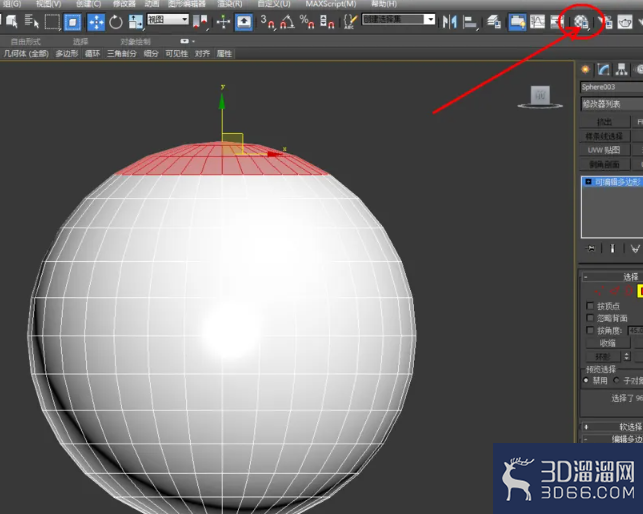Viewport: 643px width, 514px height.
Task: Expand 三角剖分 ribbon panel
Action: 121,53
